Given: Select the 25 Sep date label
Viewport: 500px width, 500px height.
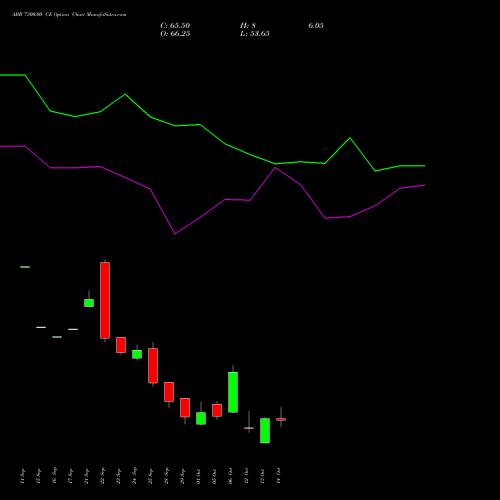Looking at the screenshot, I should pos(150,476).
